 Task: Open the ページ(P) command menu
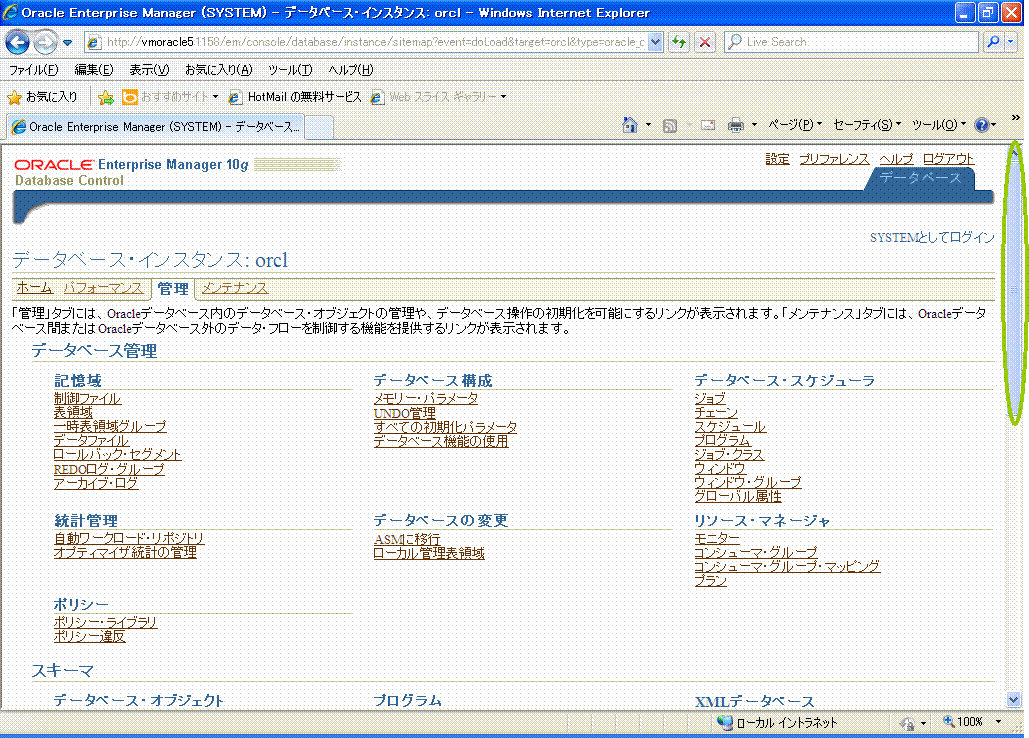coord(795,125)
